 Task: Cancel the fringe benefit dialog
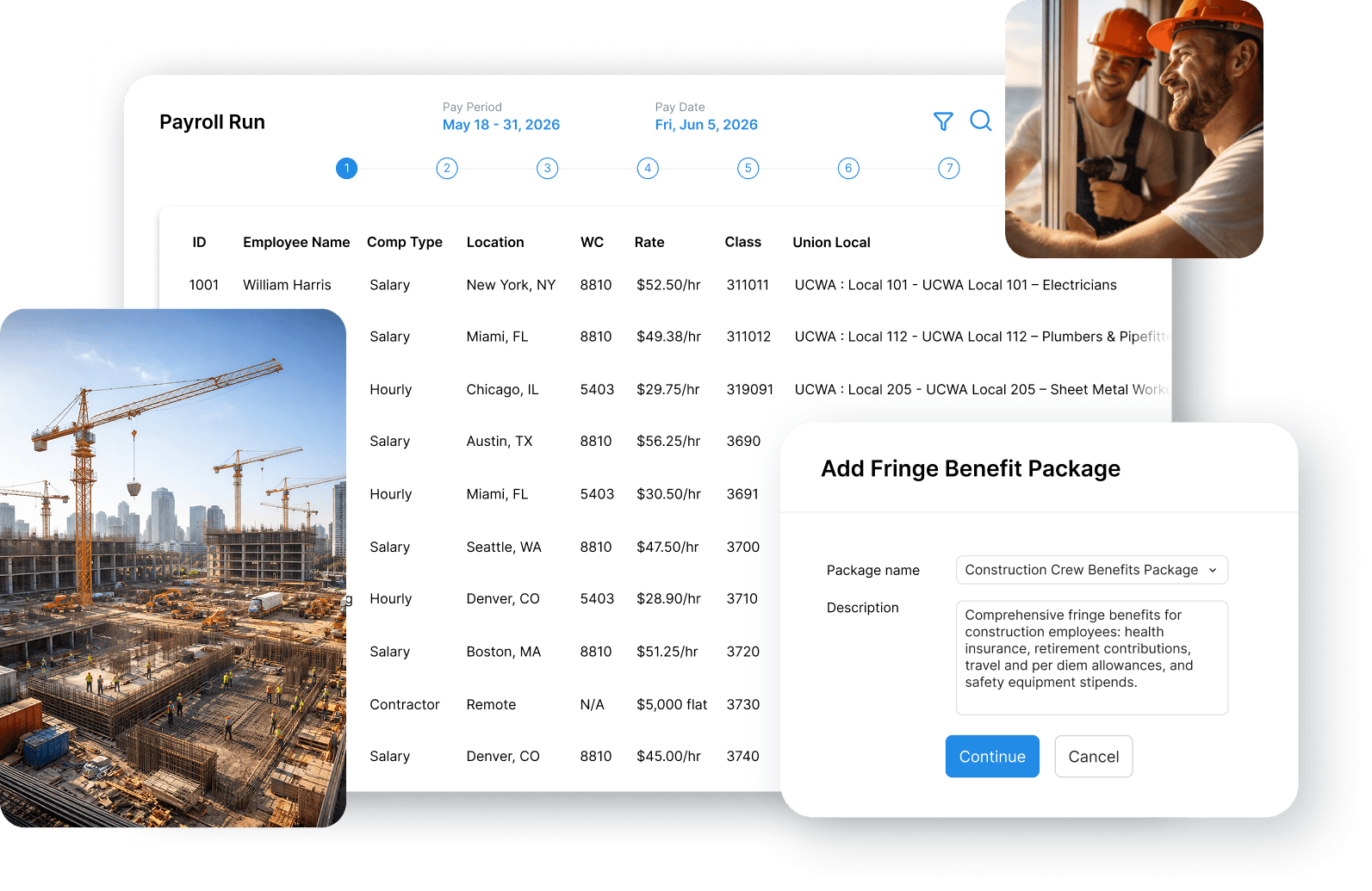[x=1094, y=757]
